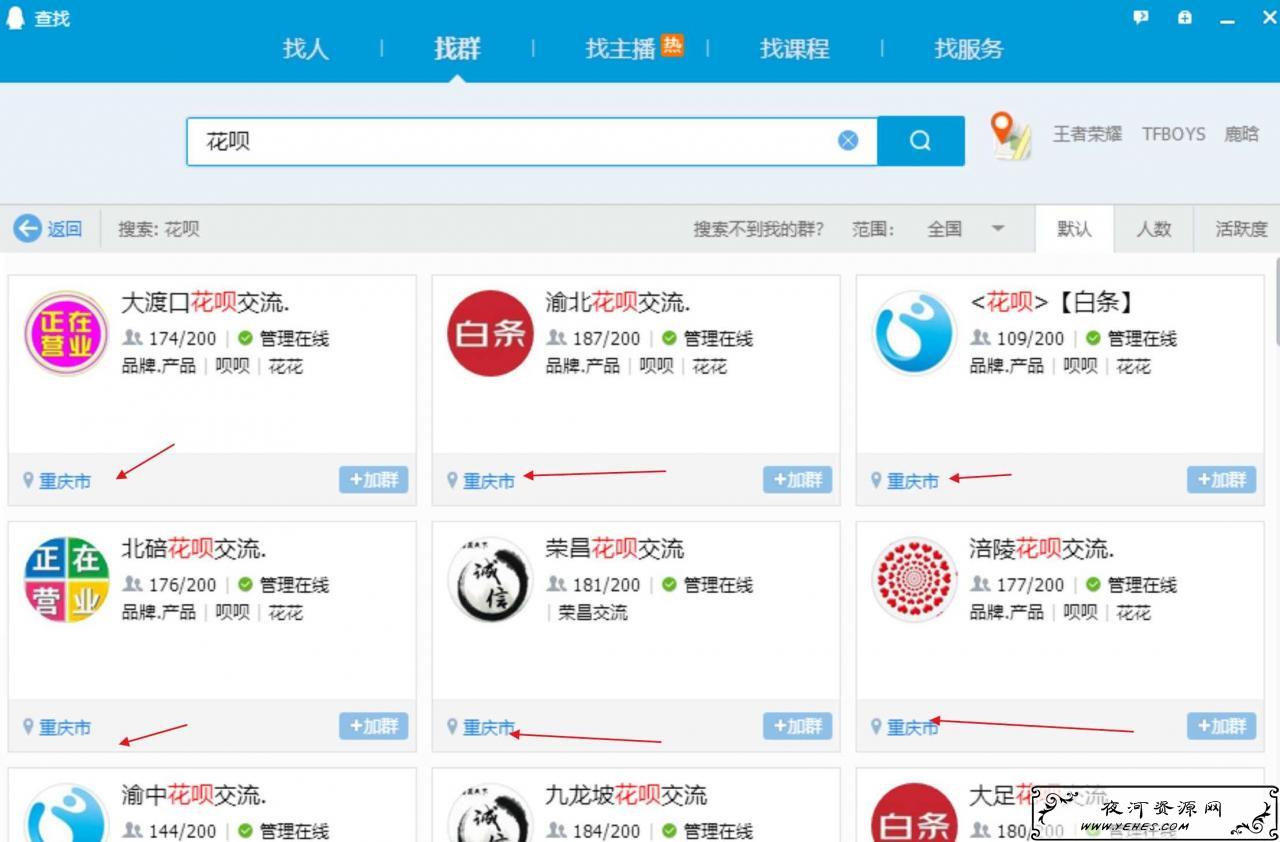Open 九龙坡花呗交流 group avatar

pyautogui.click(x=490, y=813)
